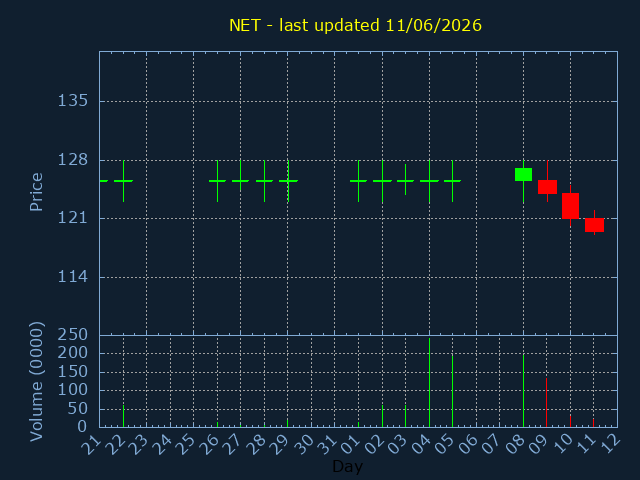Click the x-axis day label 12
The image size is (640, 480).
coord(610,445)
